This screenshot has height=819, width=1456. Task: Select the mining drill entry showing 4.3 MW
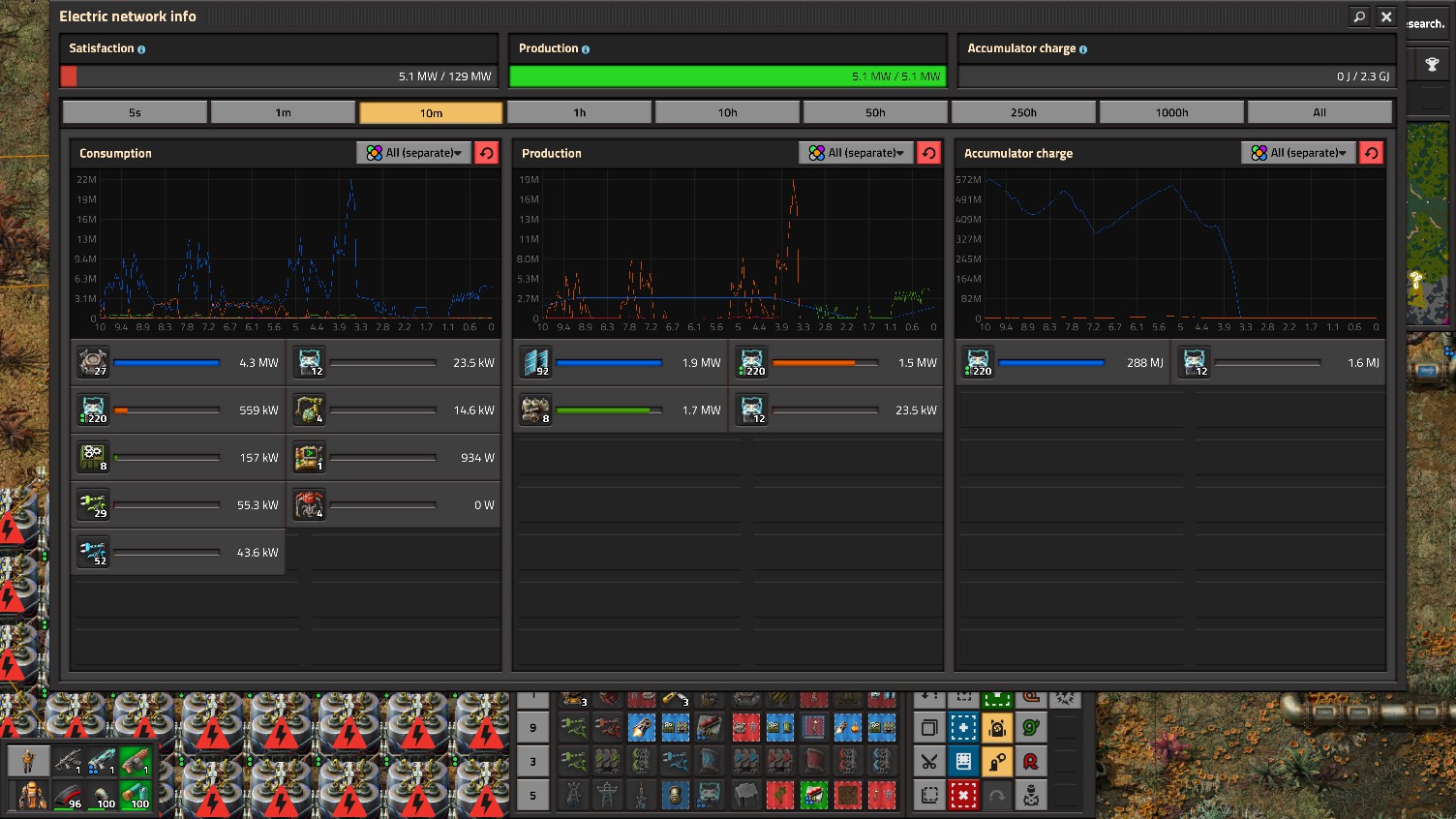point(94,363)
